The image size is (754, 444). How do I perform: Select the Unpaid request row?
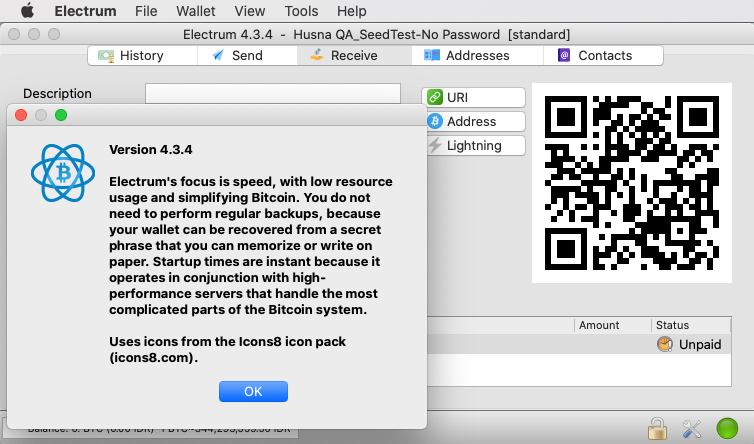(579, 344)
